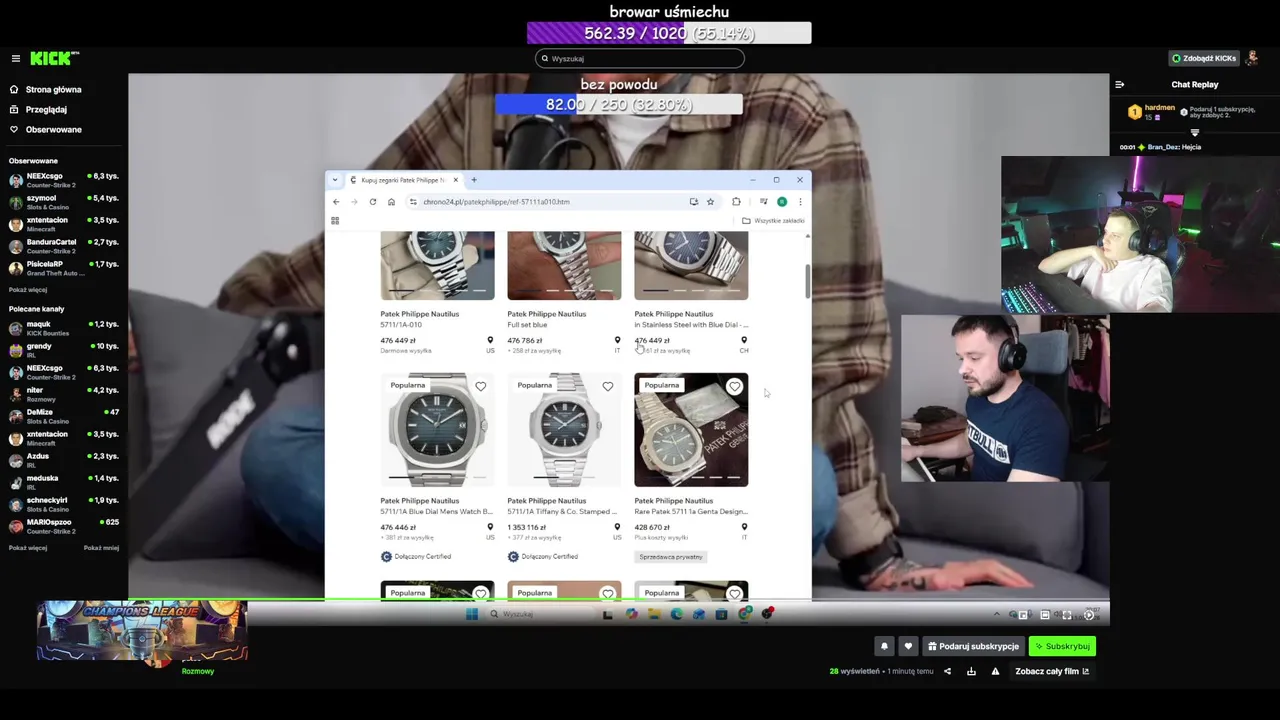
Task: Open Chrome profile avatar
Action: tap(782, 202)
